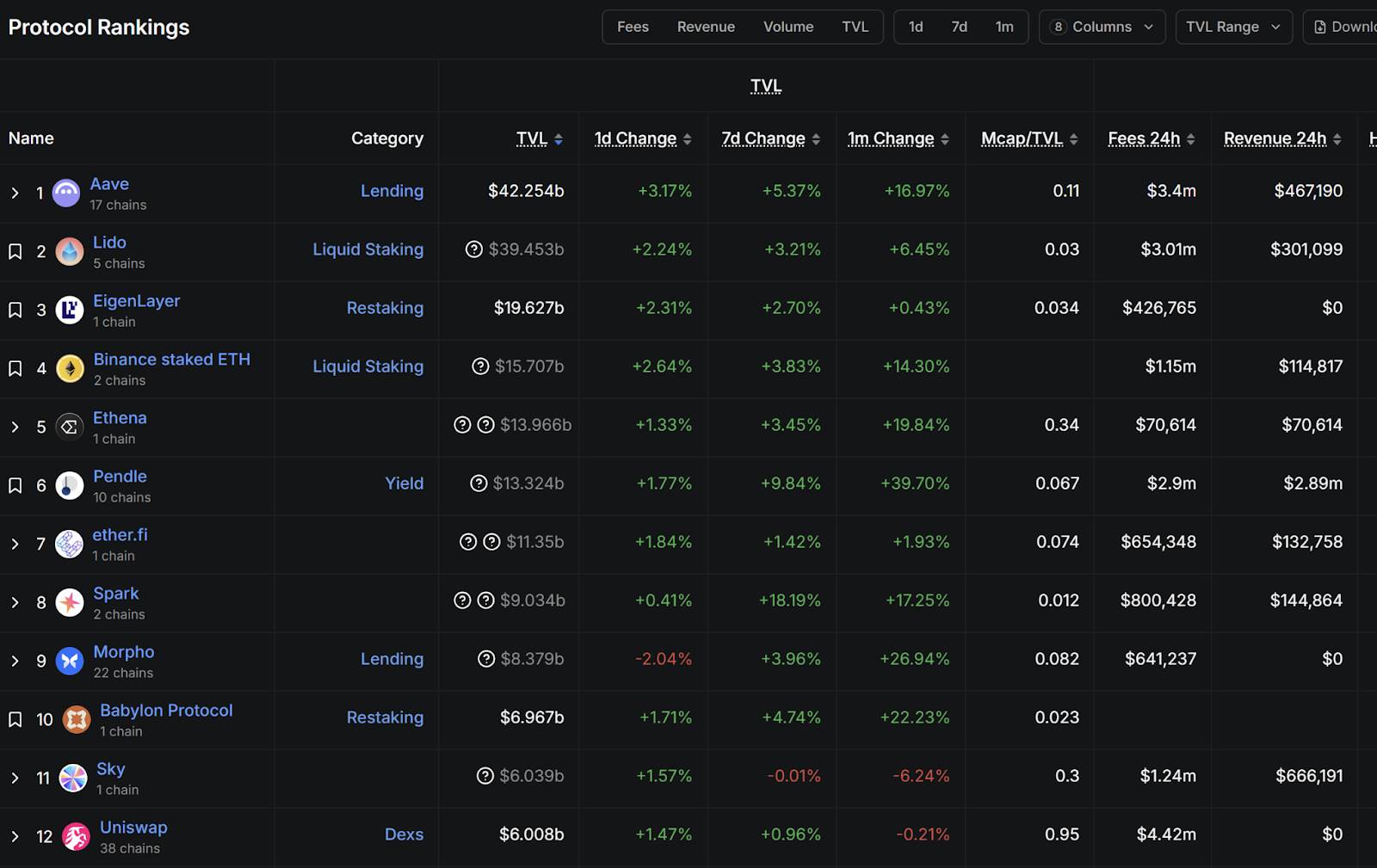Toggle bookmark on Babylon Protocol row
1377x868 pixels.
(x=15, y=719)
